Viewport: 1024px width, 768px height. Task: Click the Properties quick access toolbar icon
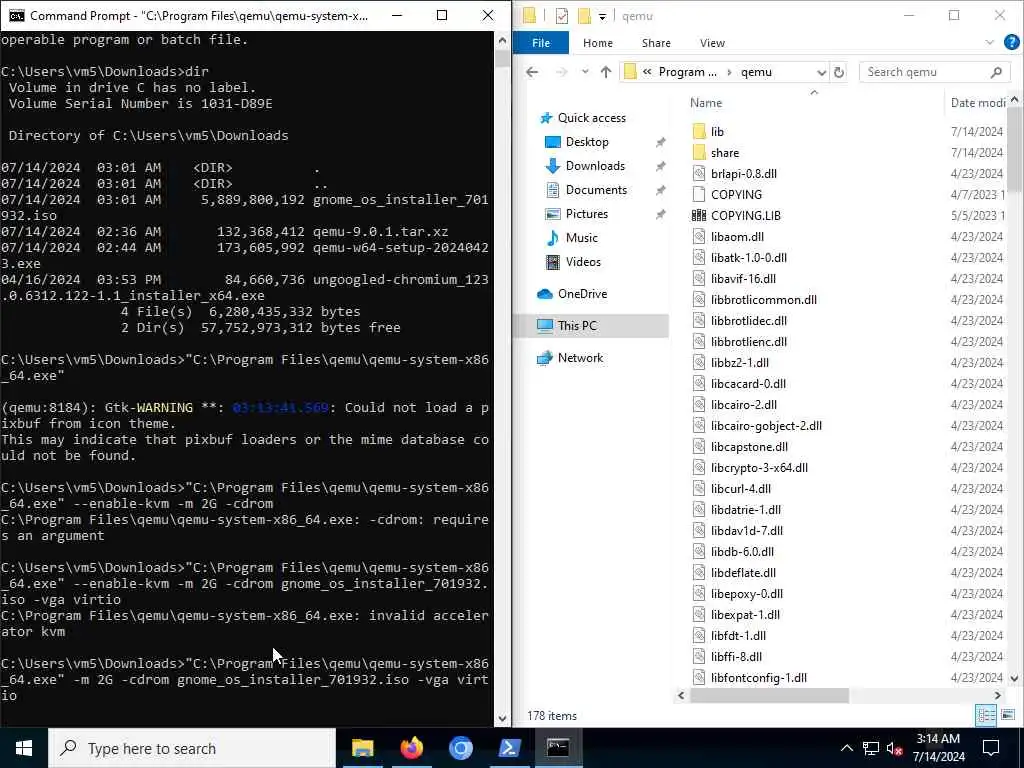pyautogui.click(x=562, y=16)
